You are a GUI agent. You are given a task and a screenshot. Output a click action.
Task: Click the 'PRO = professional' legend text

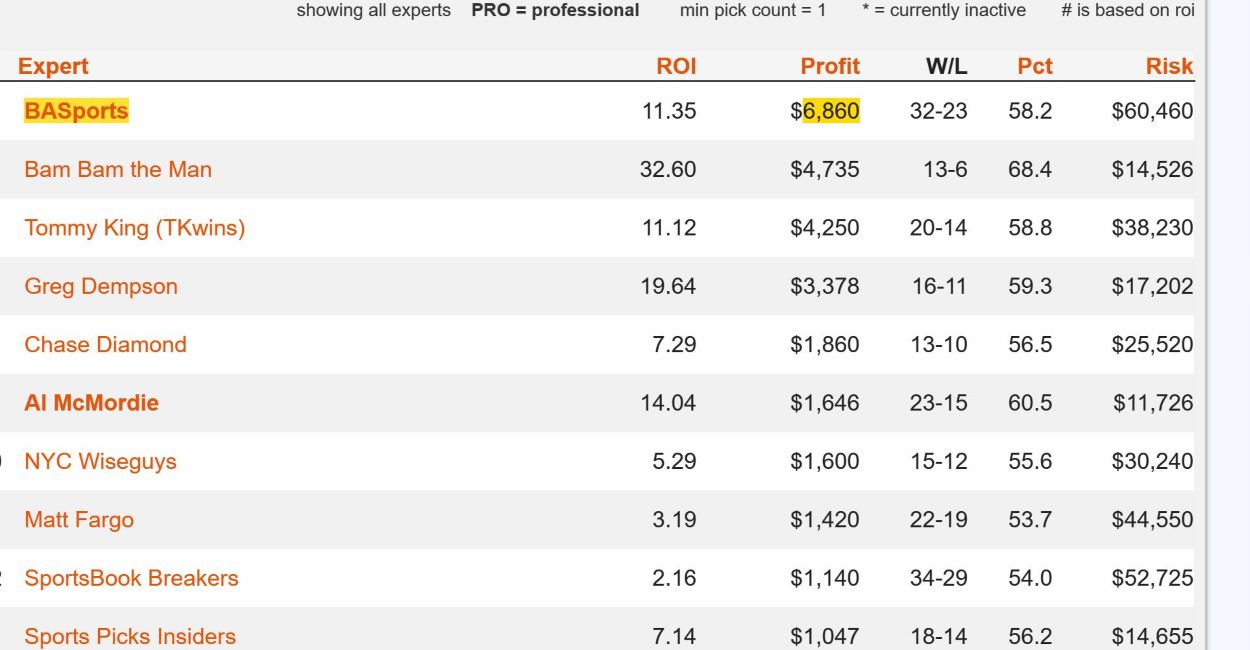[x=555, y=11]
